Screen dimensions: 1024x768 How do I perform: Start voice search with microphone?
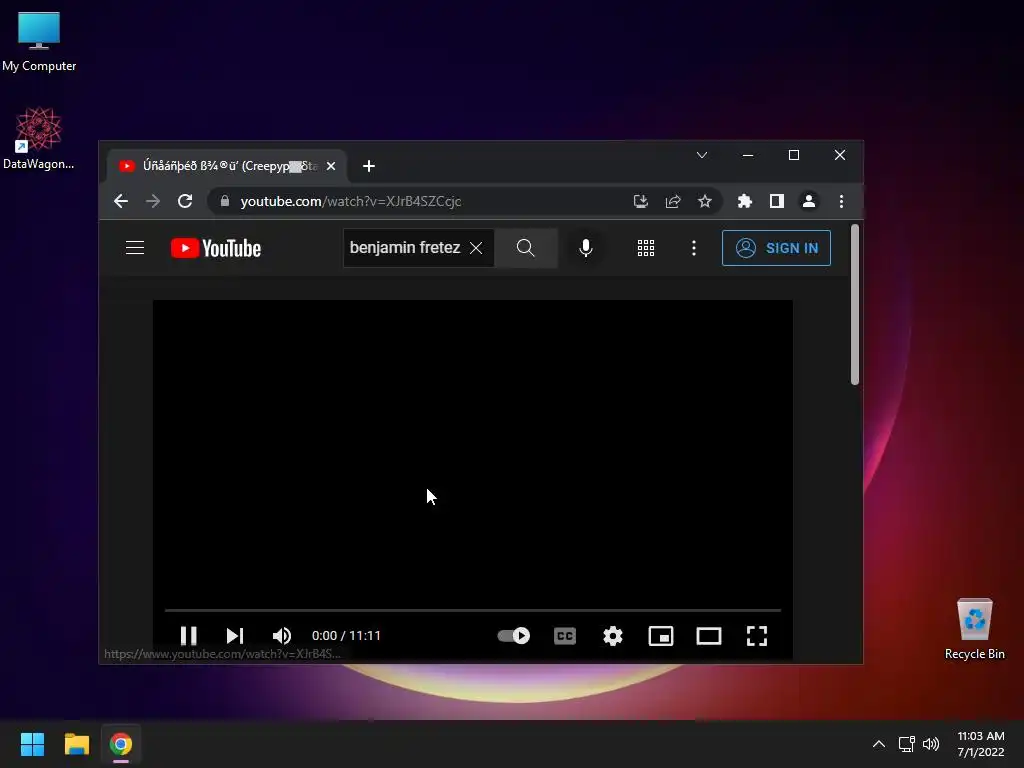pyautogui.click(x=586, y=248)
